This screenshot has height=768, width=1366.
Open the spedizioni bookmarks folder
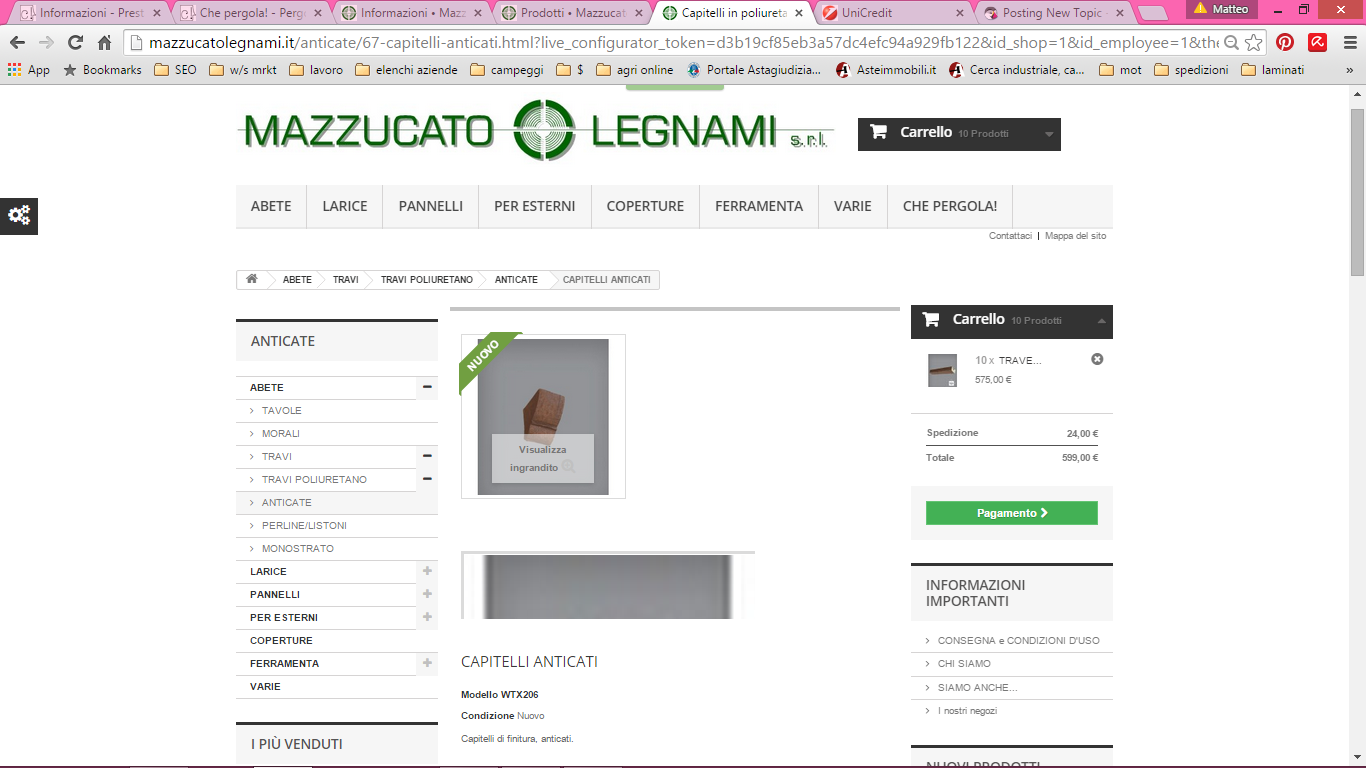[x=1191, y=70]
